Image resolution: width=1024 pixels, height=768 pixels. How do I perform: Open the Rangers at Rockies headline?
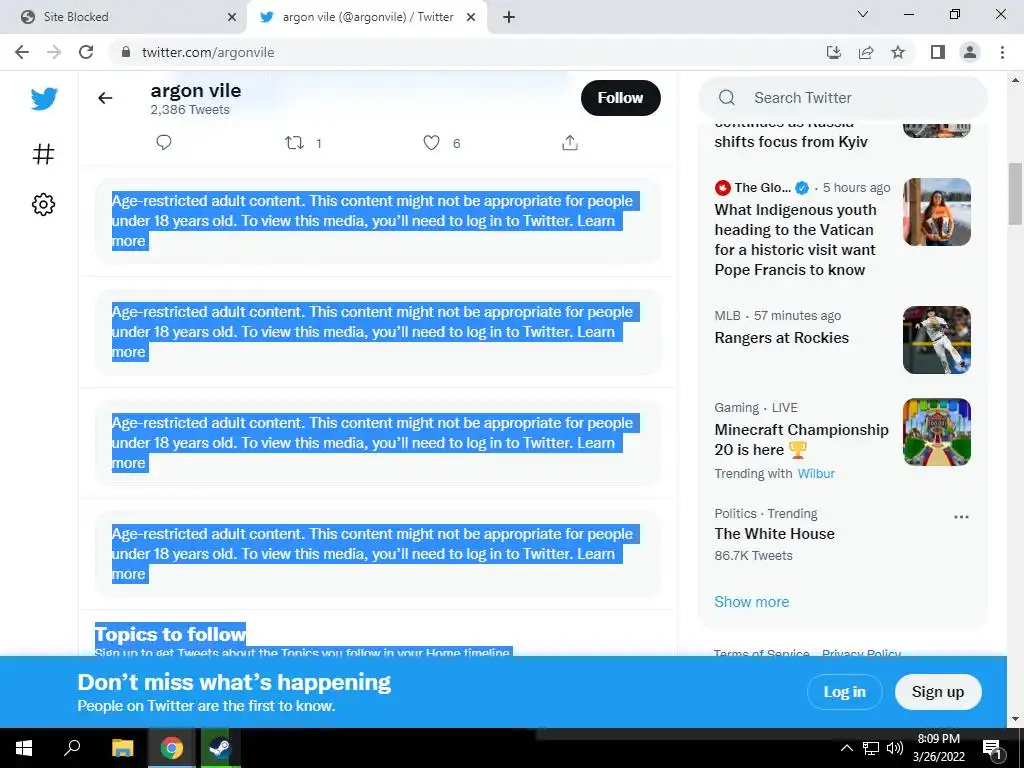click(781, 338)
